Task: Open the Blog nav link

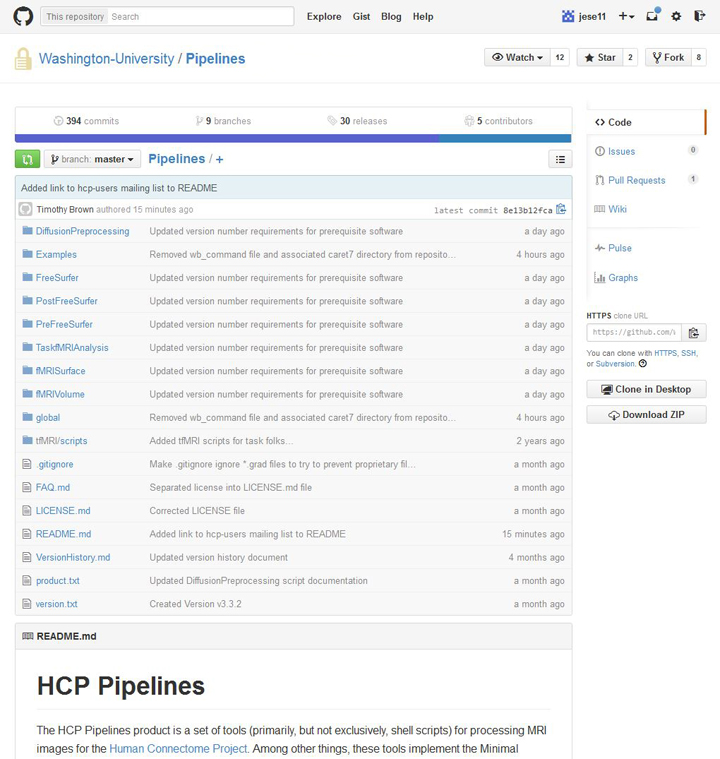Action: (391, 16)
